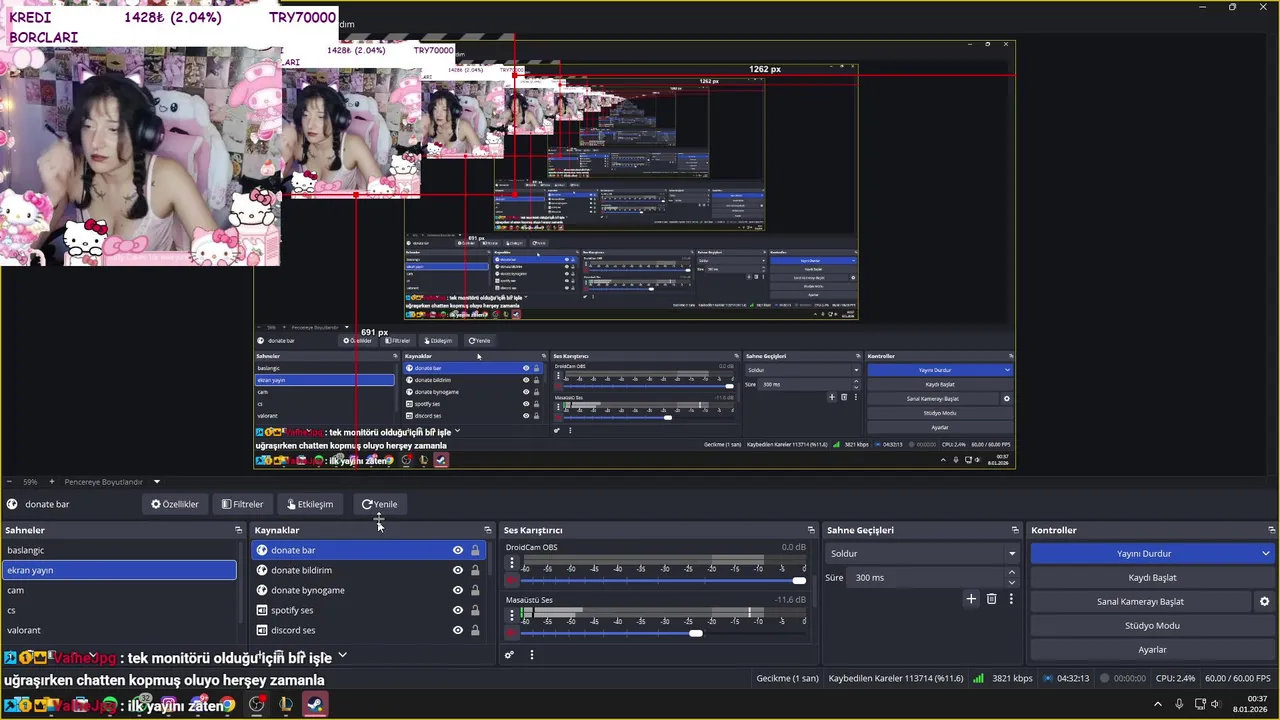Screen dimensions: 1280x720
Task: Select the ekran yayın scene
Action: click(119, 570)
